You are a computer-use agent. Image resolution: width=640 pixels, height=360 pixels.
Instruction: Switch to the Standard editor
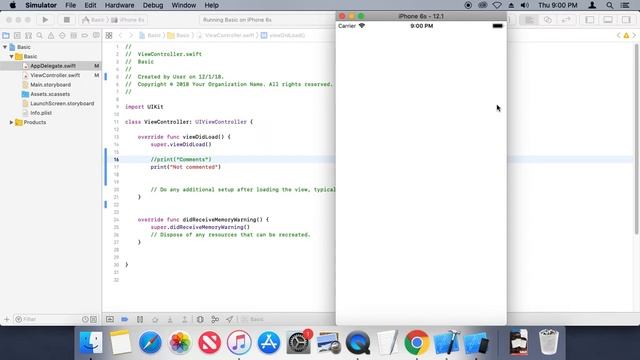coord(529,20)
